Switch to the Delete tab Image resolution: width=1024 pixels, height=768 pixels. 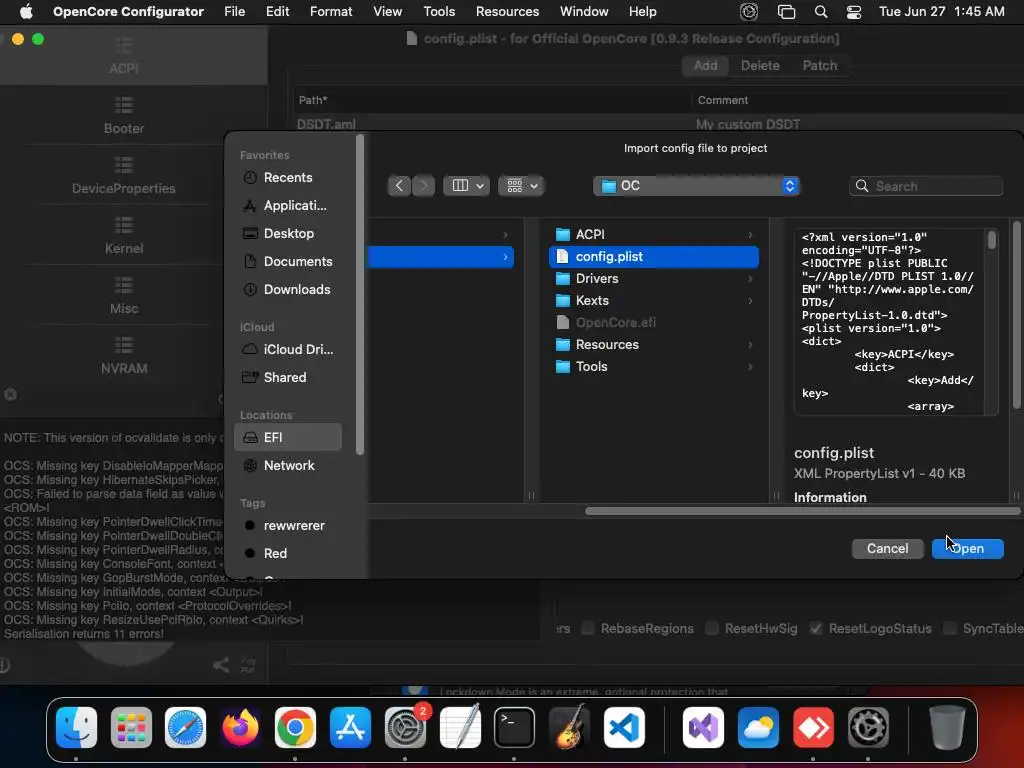[x=760, y=65]
